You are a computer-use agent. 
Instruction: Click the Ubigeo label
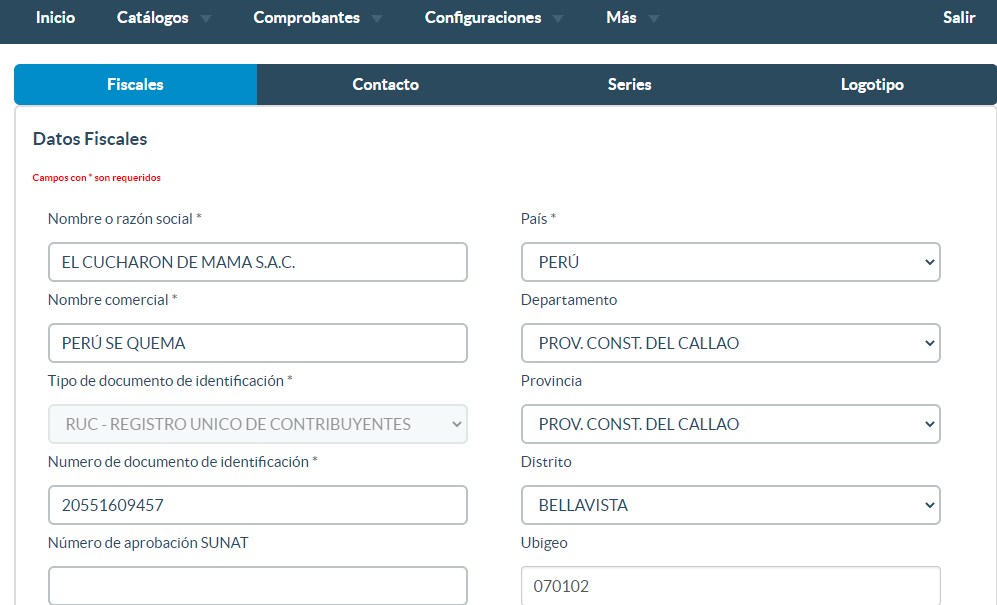(x=544, y=543)
